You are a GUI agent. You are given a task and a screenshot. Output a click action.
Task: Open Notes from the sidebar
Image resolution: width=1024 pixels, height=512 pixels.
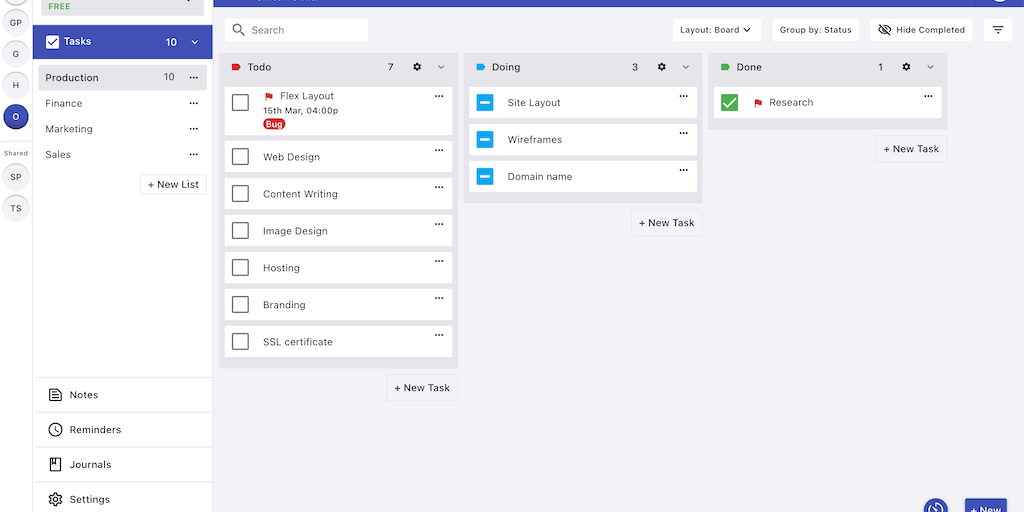(83, 395)
